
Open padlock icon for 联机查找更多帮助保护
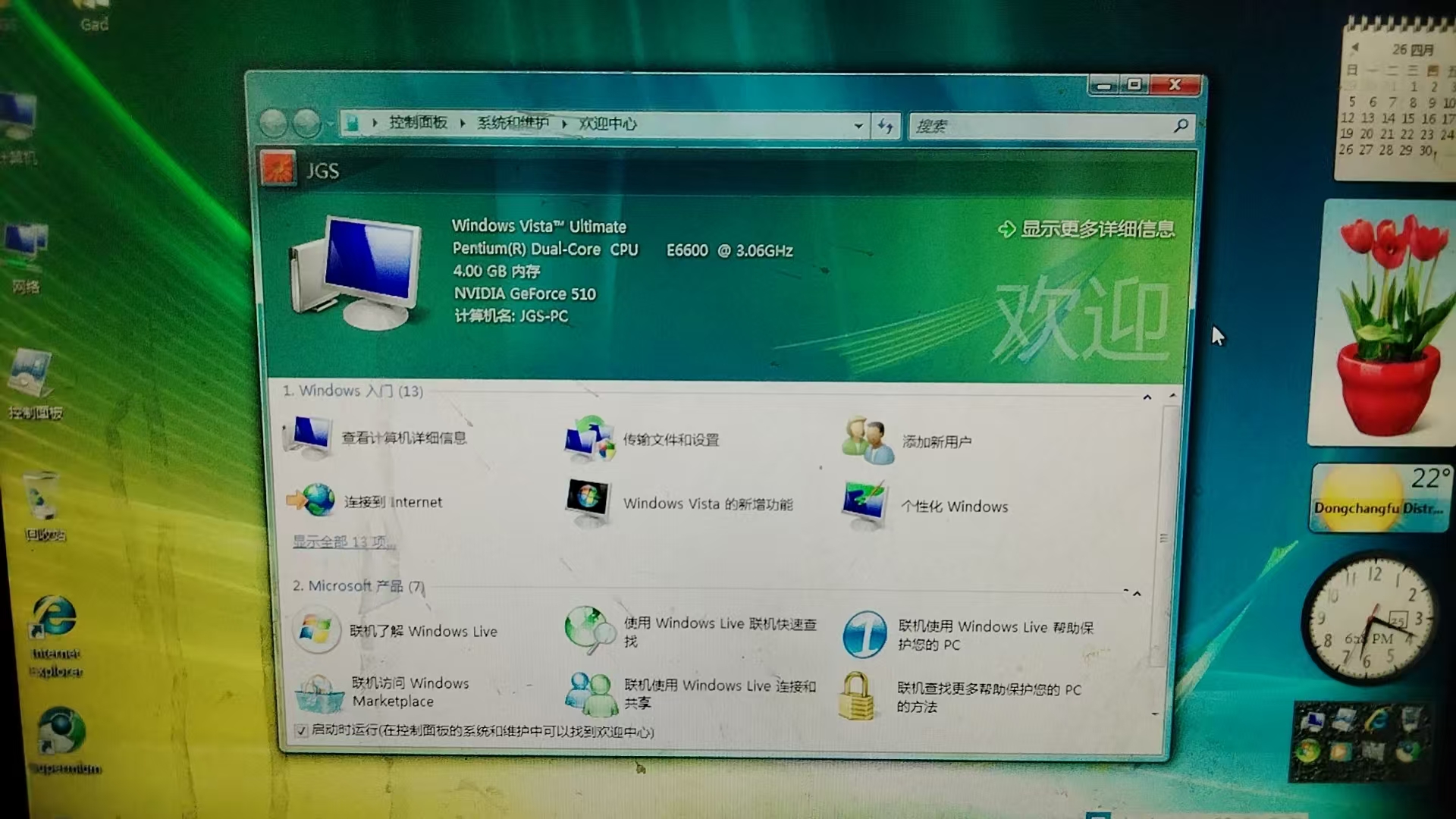(x=856, y=696)
